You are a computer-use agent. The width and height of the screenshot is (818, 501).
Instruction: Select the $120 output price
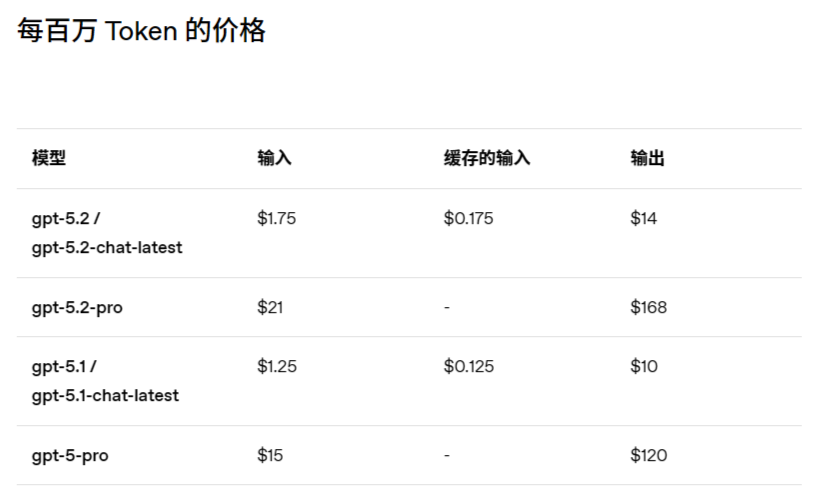click(x=648, y=455)
